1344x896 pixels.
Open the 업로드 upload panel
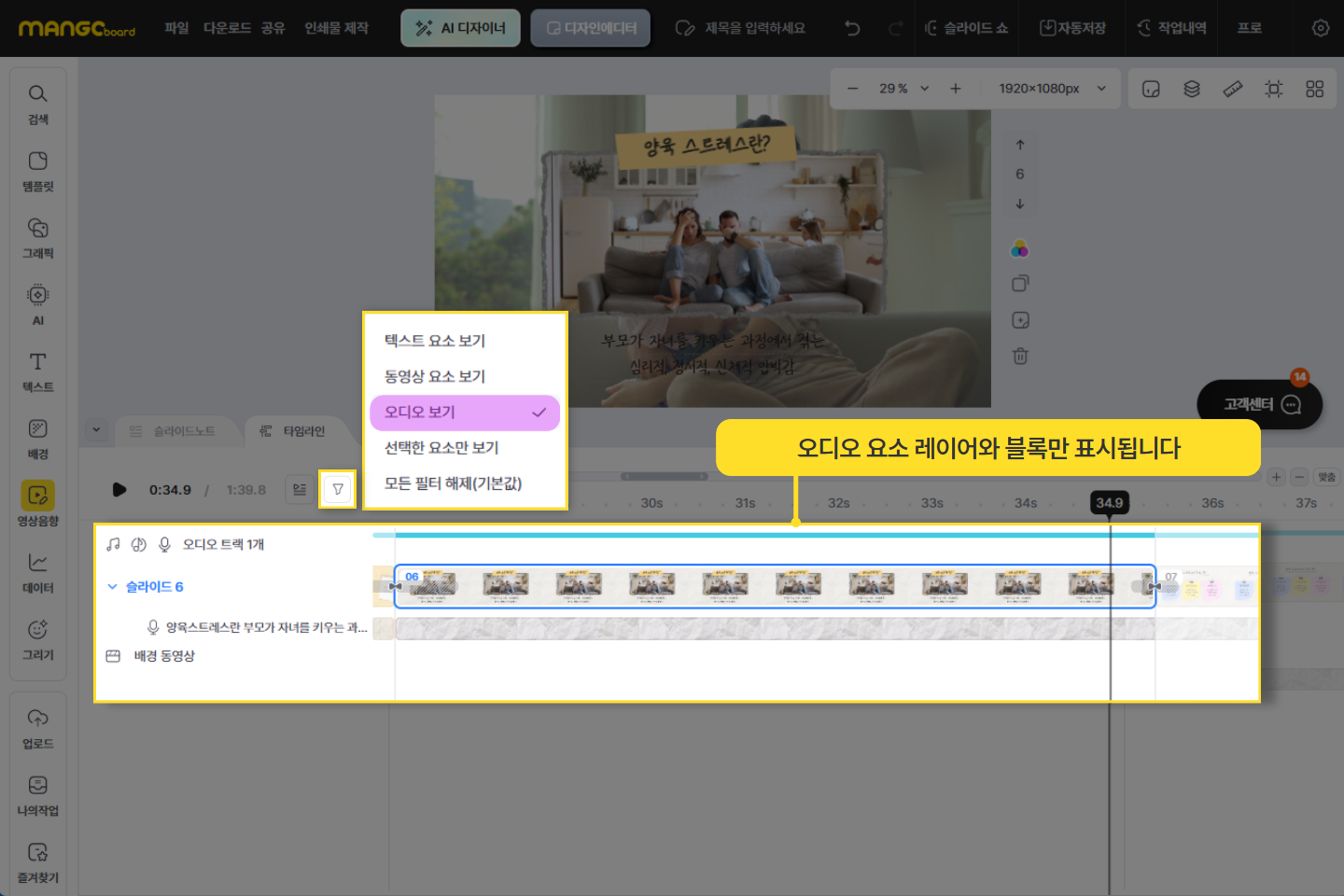tap(37, 728)
